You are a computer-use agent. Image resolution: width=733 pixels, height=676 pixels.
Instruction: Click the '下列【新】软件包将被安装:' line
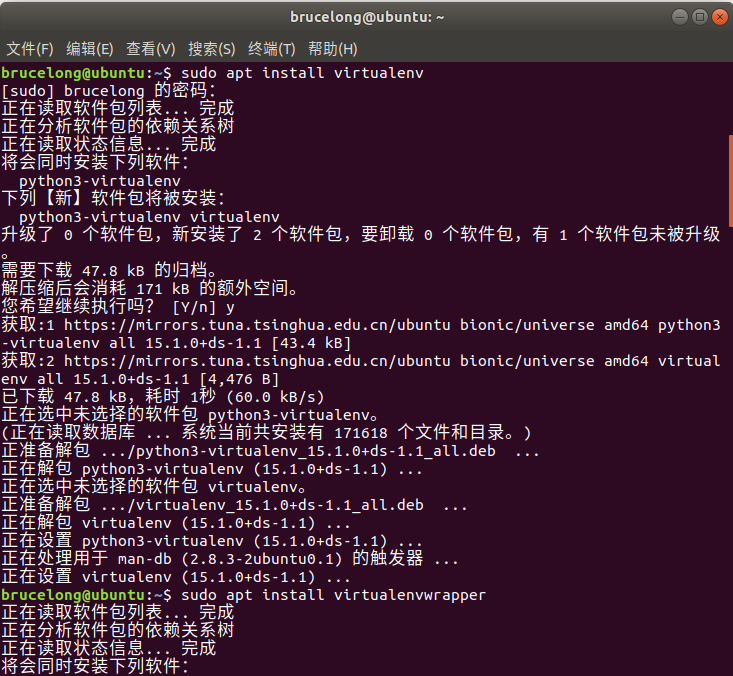pyautogui.click(x=113, y=198)
